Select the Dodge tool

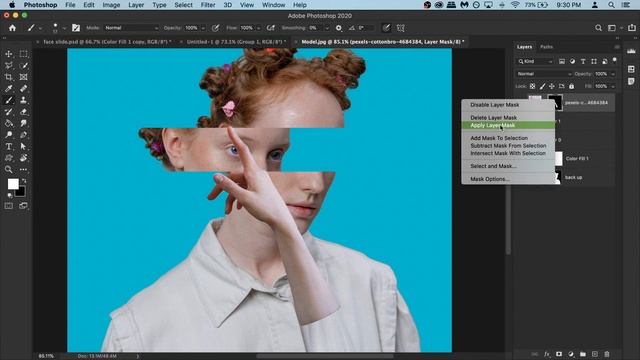click(x=9, y=134)
